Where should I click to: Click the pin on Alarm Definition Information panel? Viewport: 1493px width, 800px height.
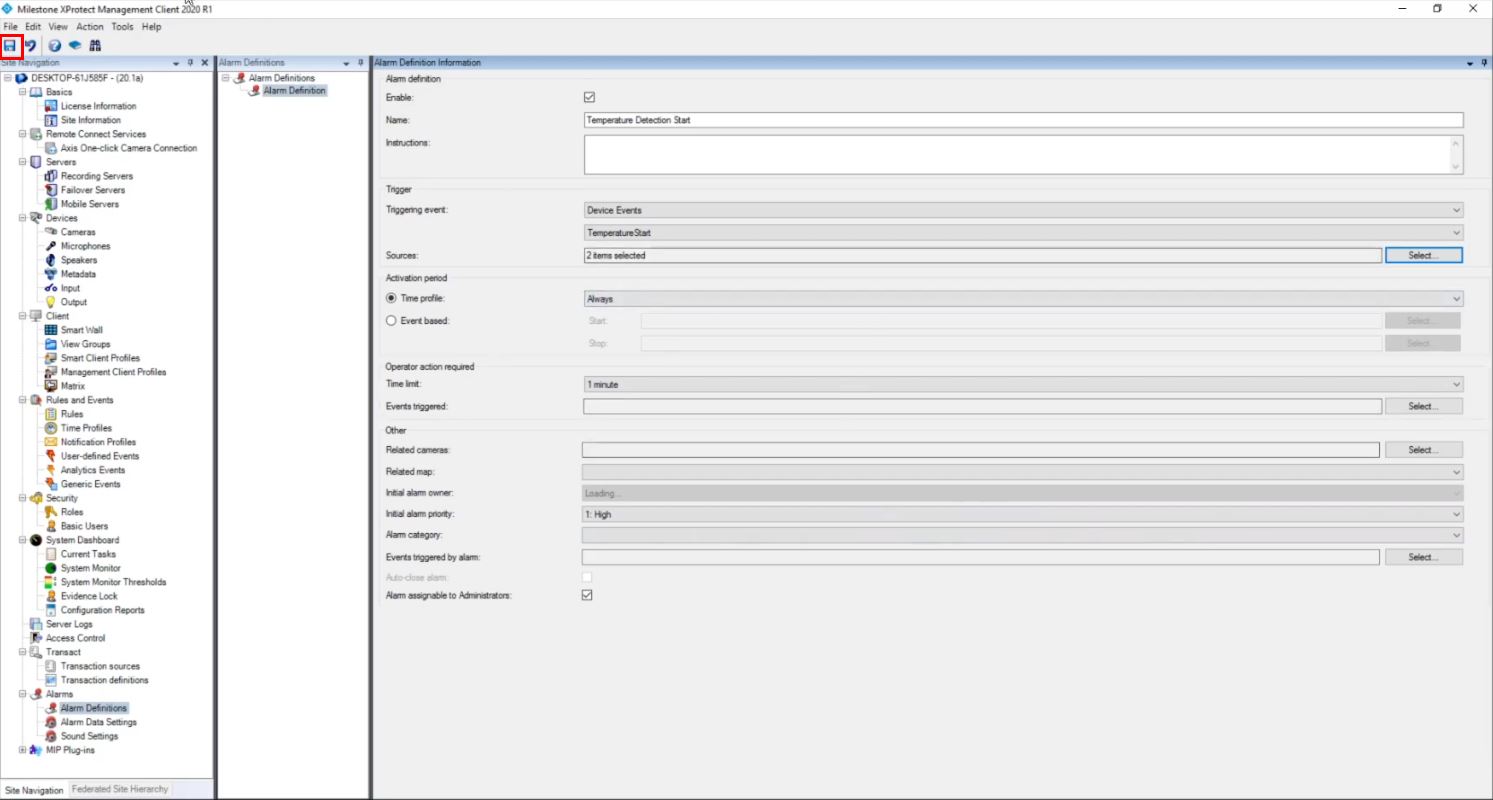(1484, 62)
